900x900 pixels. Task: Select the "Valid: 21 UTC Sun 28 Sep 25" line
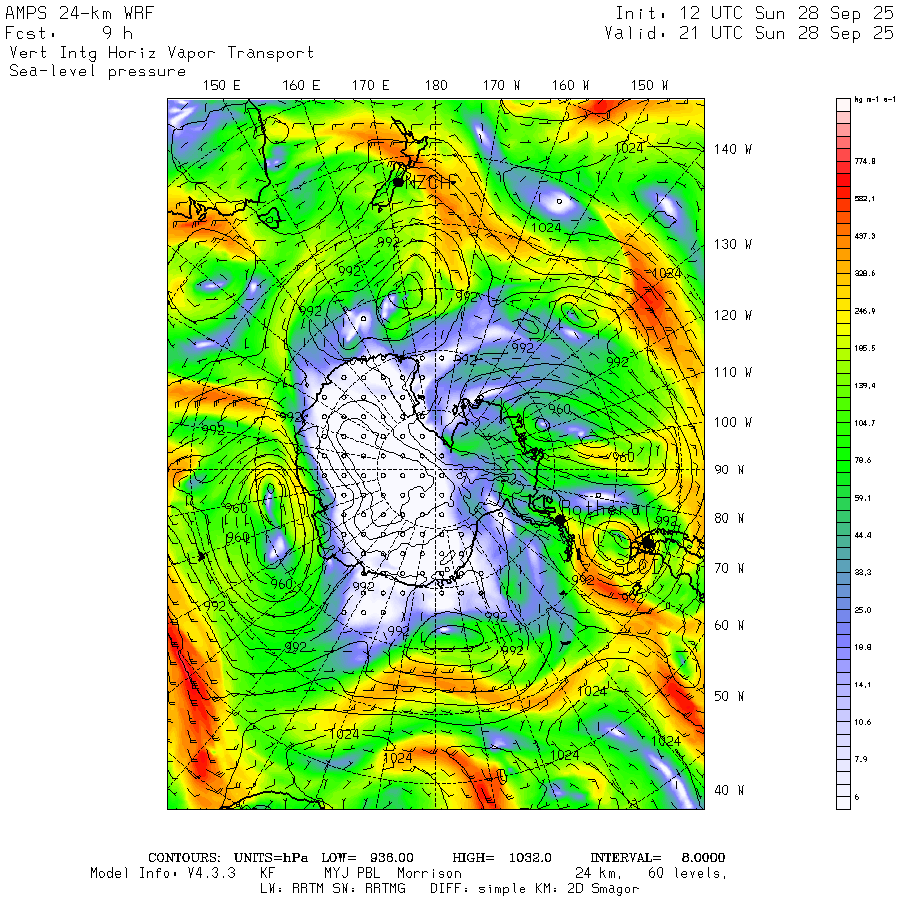click(748, 33)
